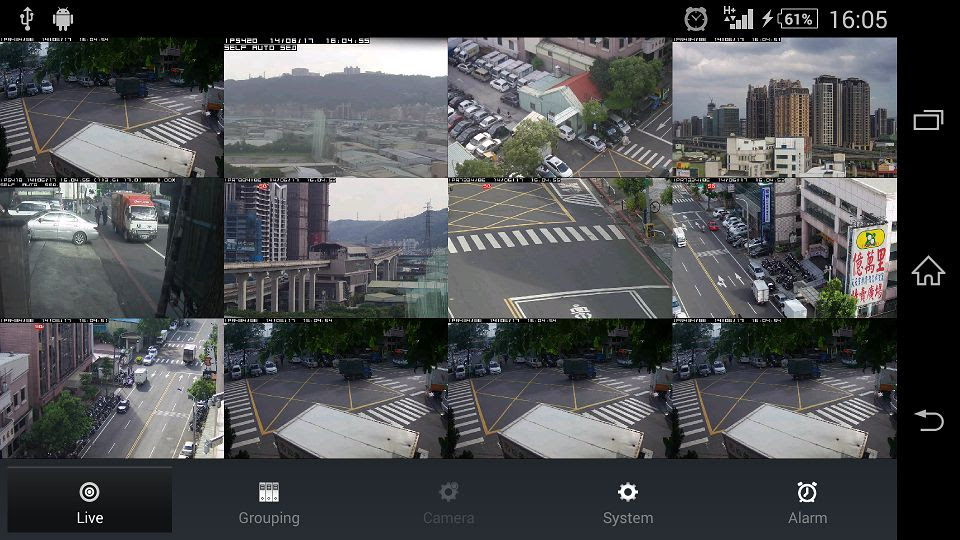
Task: Select the bottom-left brick building street feed
Action: tap(112, 388)
